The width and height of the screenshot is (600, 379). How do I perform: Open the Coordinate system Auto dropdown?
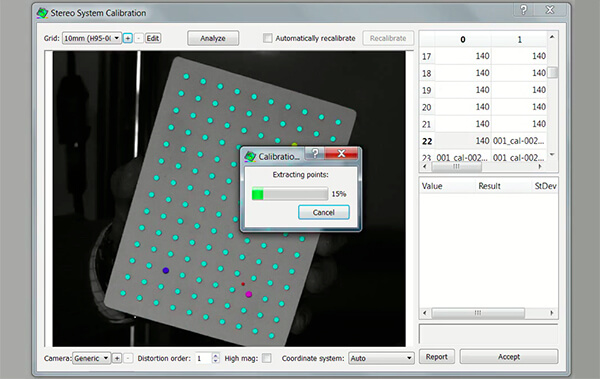[x=381, y=358]
